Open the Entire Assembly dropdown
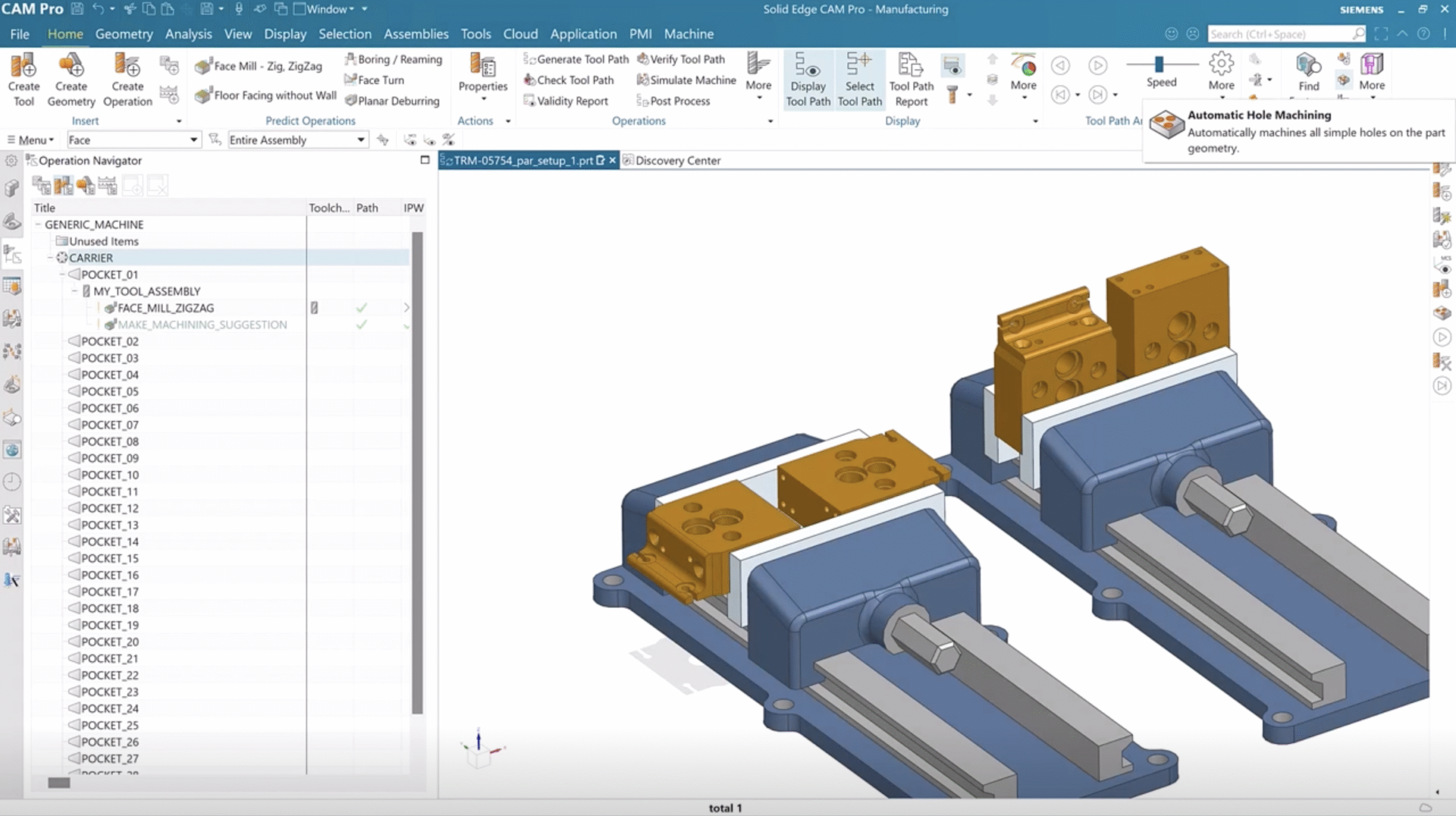Screen dimensions: 1456x816 point(360,139)
